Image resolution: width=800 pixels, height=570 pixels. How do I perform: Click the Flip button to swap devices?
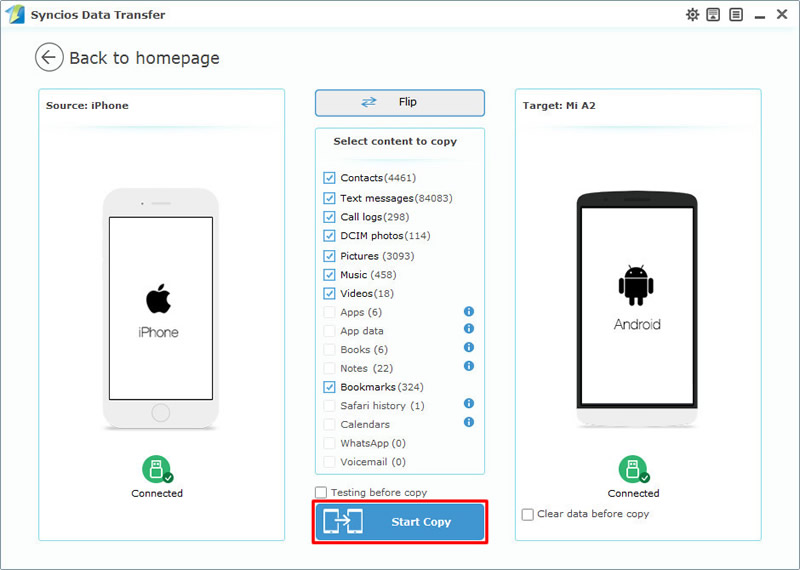[399, 103]
